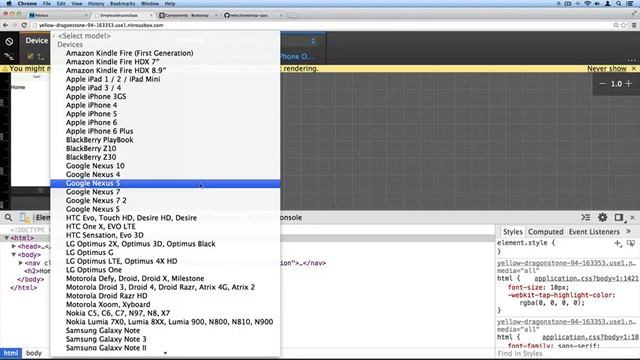The height and width of the screenshot is (360, 640).
Task: Select html breadcrumb at bottom
Action: point(11,353)
